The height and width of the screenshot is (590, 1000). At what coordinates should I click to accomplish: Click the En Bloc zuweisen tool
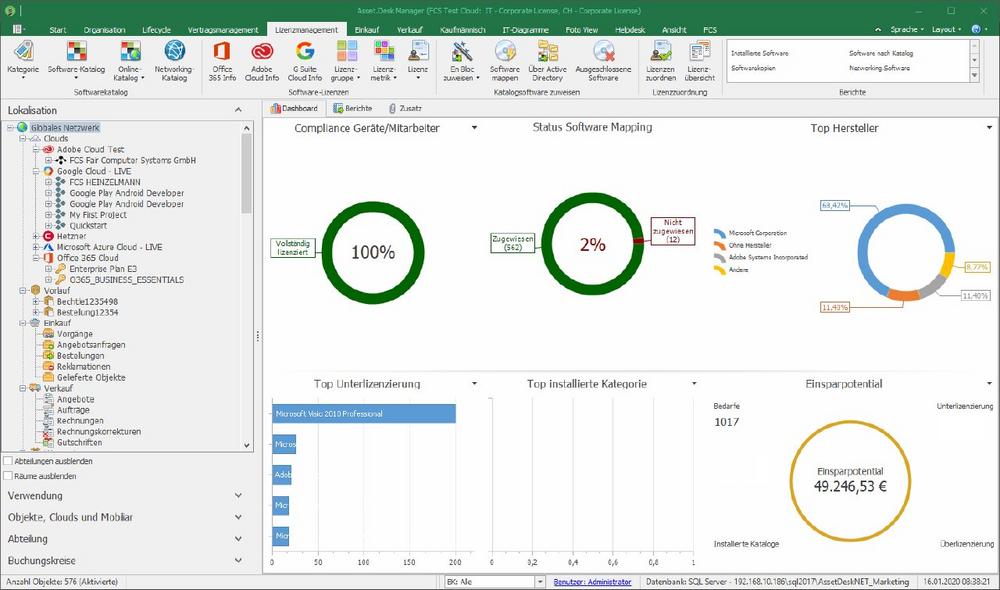tap(462, 60)
